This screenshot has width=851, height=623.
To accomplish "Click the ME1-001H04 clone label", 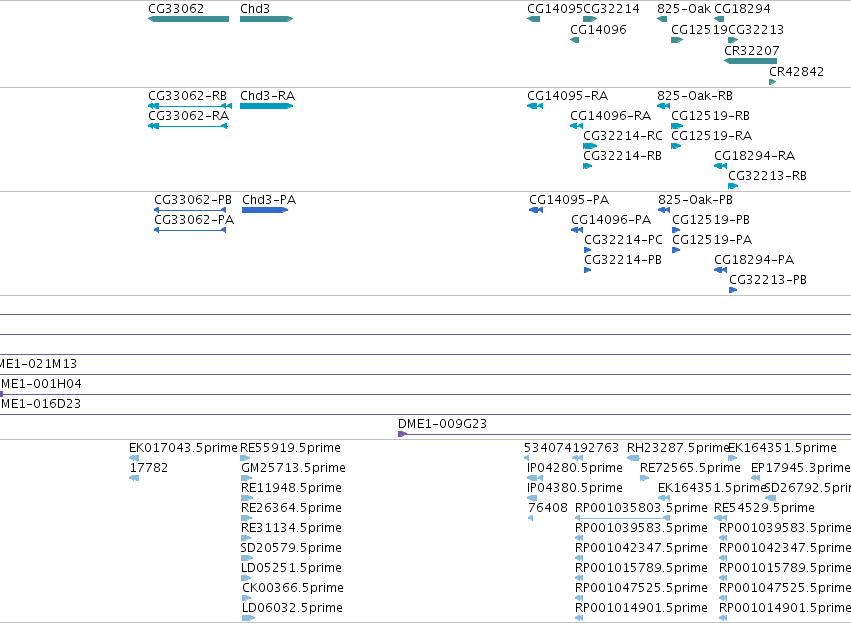I will 41,384.
